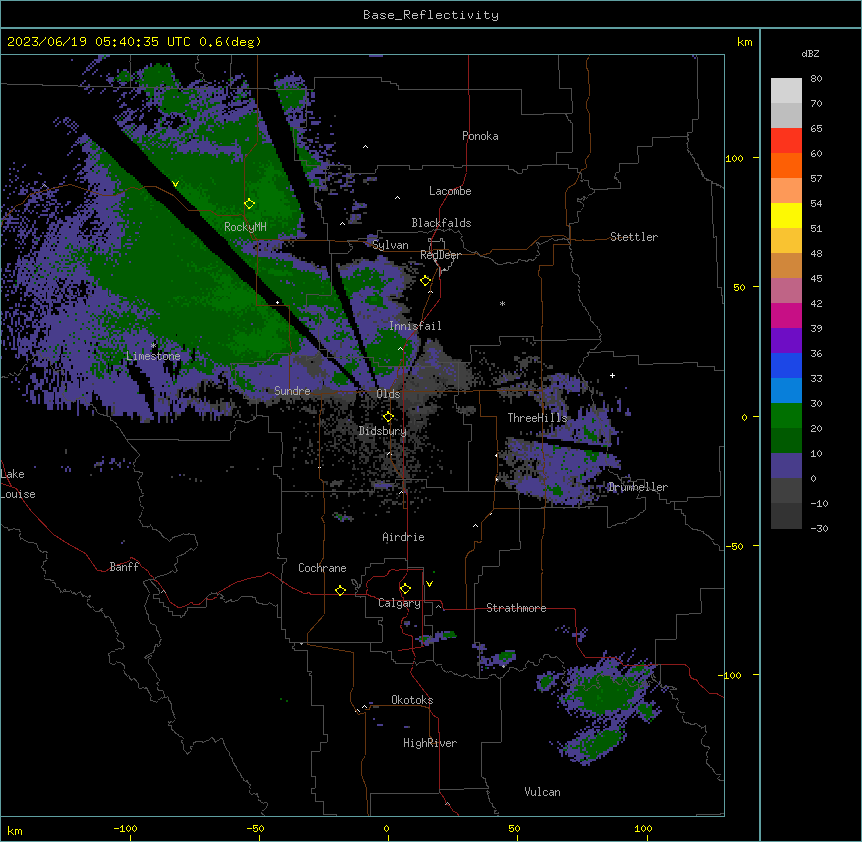The image size is (862, 842).
Task: Click the yellow diamond marker below RedDeer
Action: (x=425, y=281)
